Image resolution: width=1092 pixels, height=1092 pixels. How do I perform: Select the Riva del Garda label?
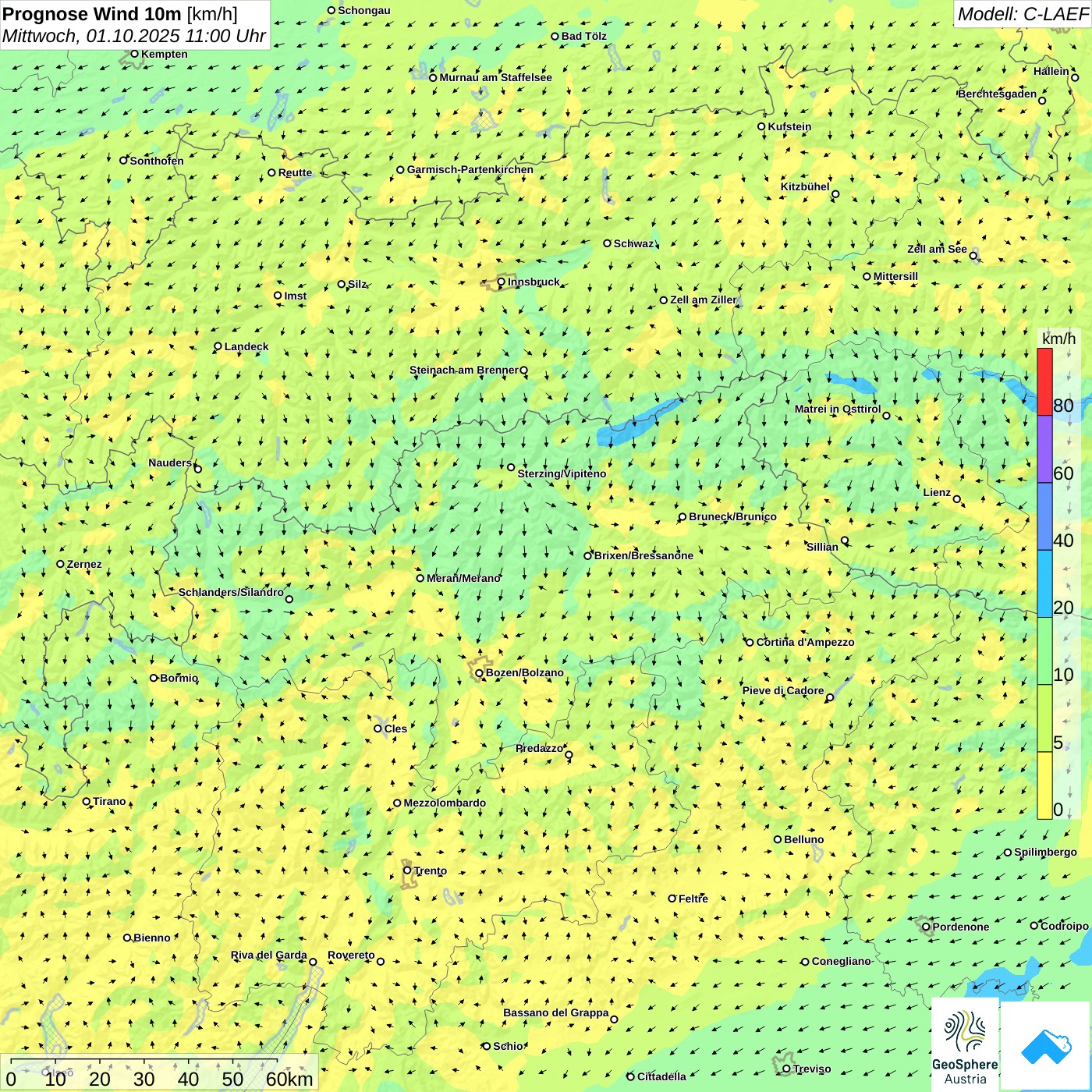click(269, 955)
